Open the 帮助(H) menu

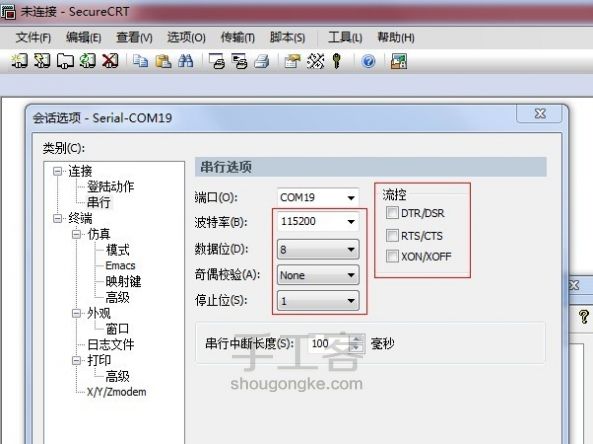396,37
